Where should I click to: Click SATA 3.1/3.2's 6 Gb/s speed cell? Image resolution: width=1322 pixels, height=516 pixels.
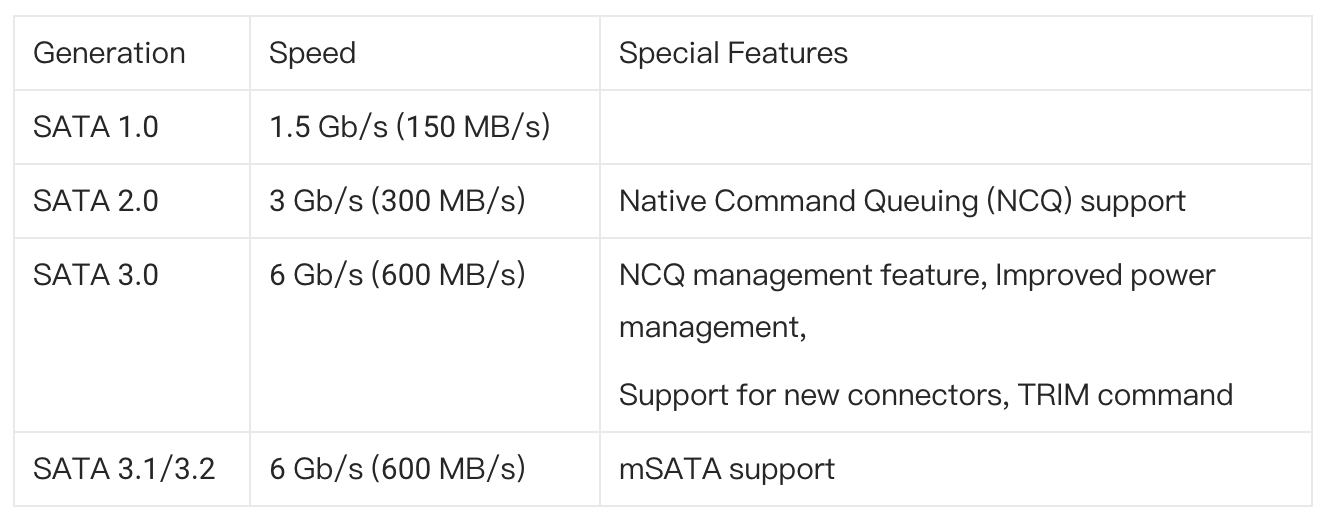coord(425,468)
